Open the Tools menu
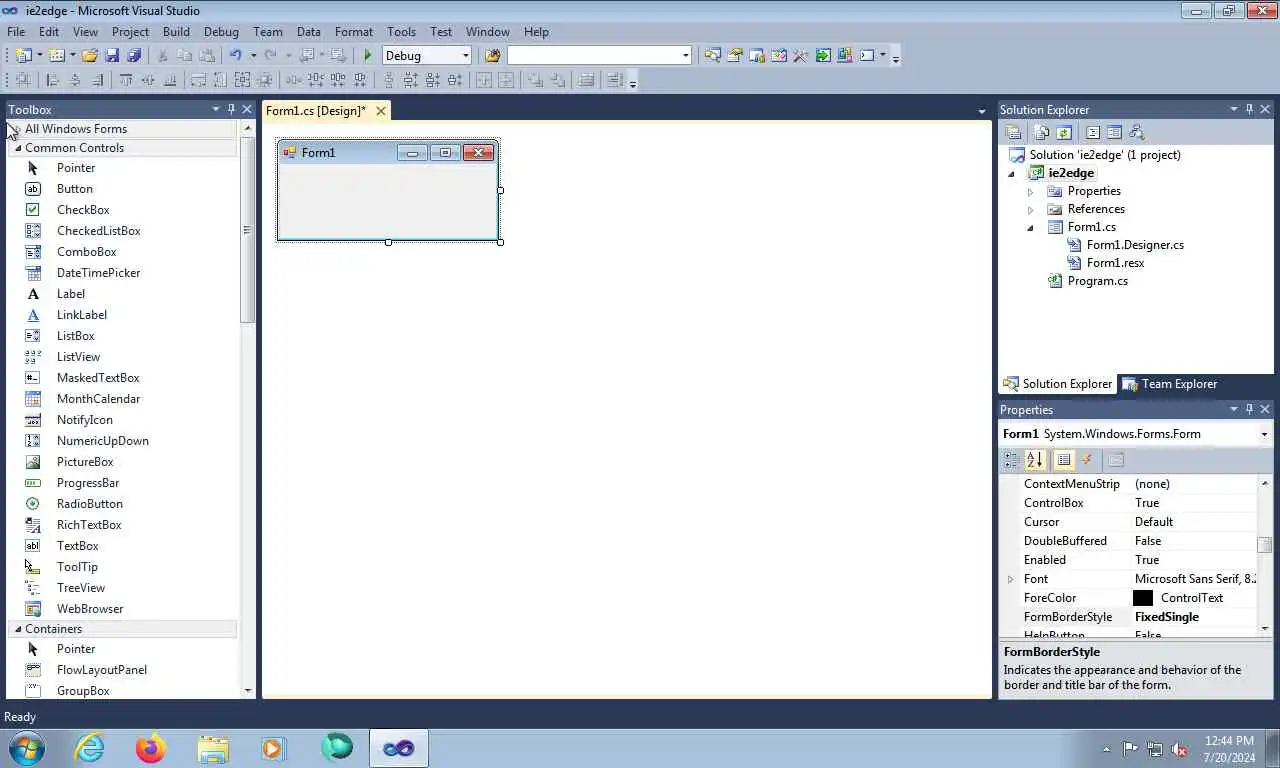This screenshot has height=768, width=1280. (x=401, y=32)
